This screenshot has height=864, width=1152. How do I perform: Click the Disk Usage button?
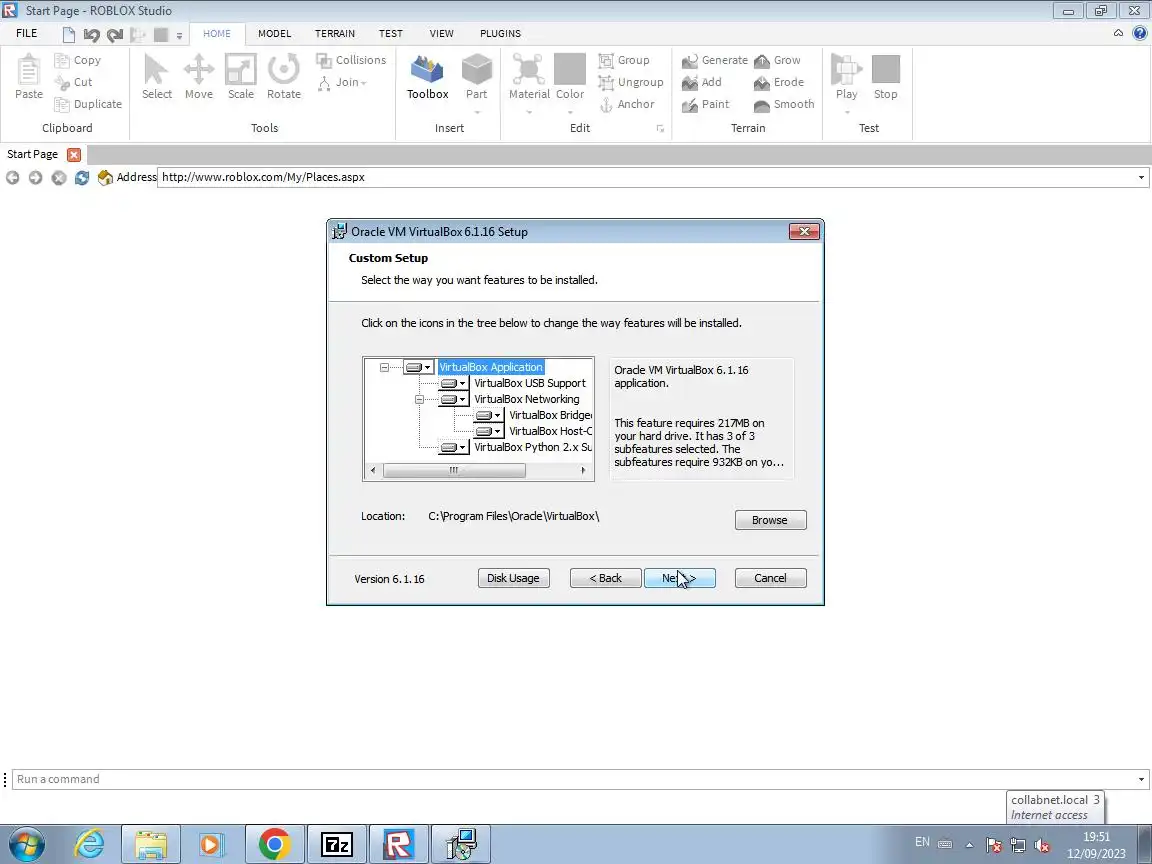pos(513,578)
